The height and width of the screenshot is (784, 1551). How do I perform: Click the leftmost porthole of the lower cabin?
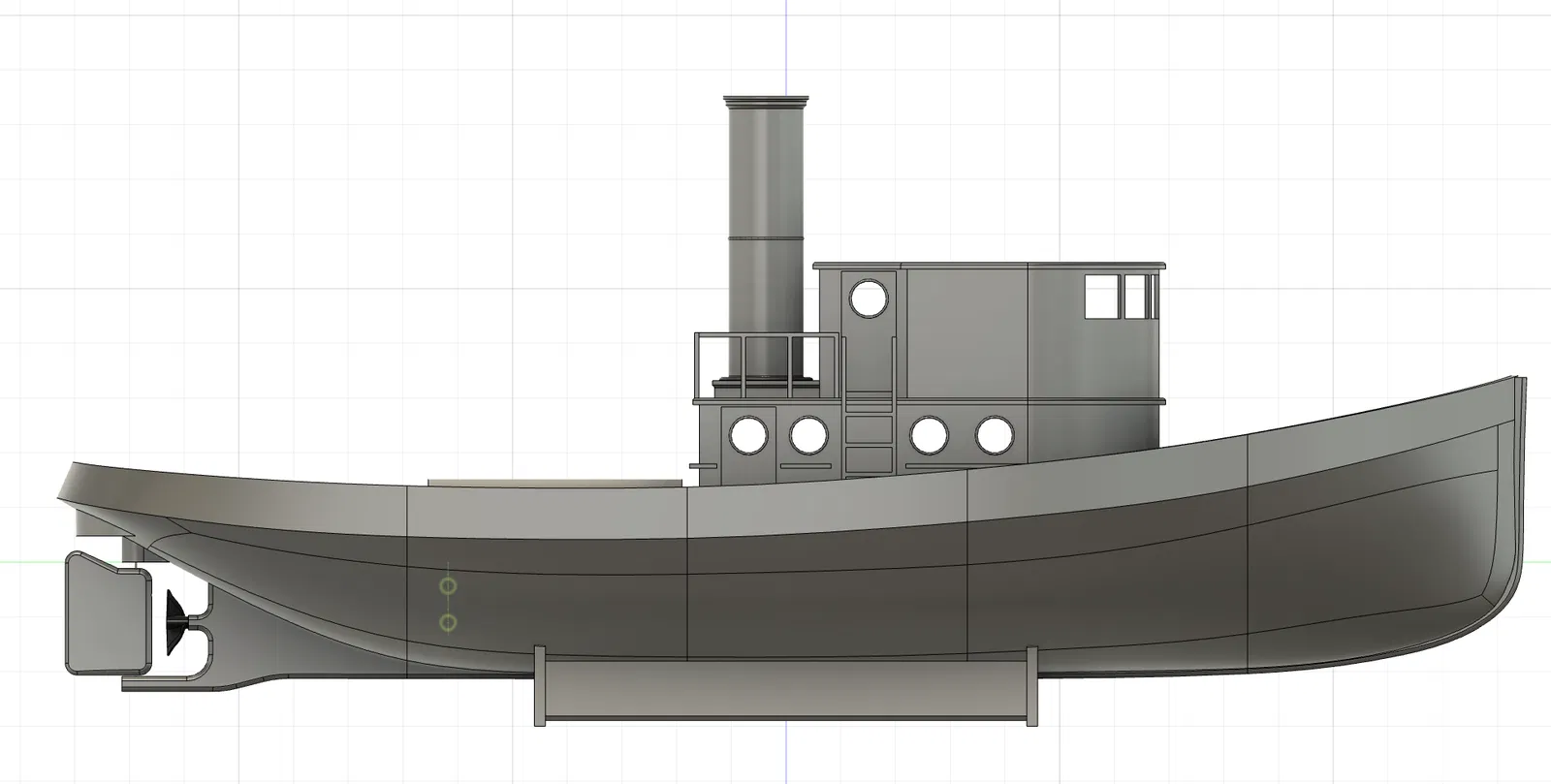coord(748,435)
